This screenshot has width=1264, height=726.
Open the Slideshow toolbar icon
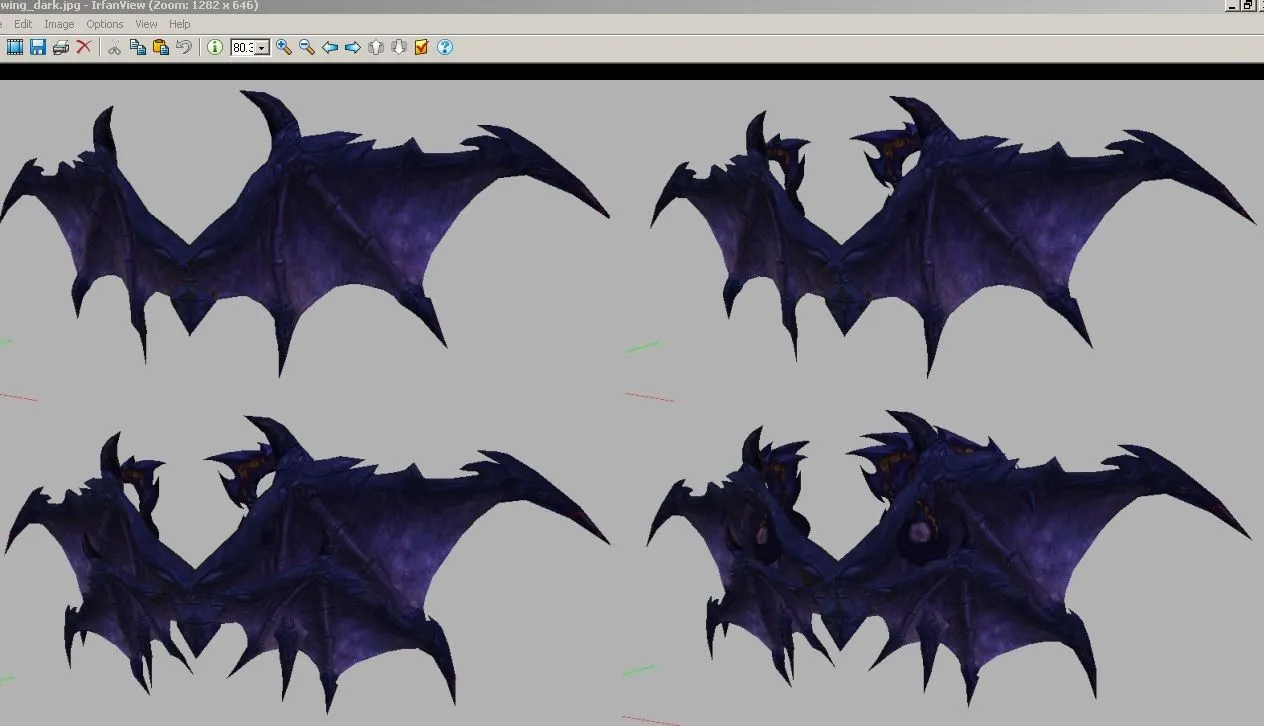[x=15, y=47]
